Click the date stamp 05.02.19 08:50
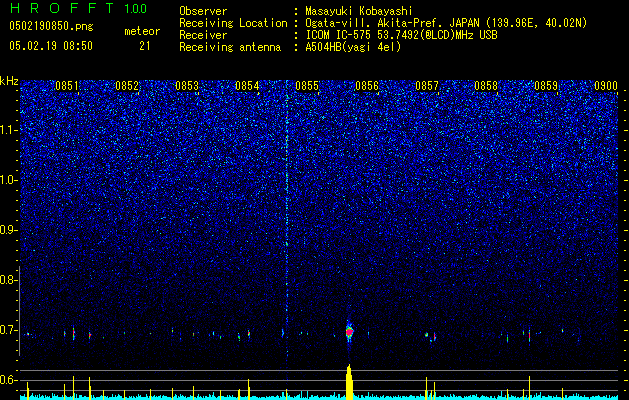Viewport: 629px width, 400px height. tap(51, 46)
